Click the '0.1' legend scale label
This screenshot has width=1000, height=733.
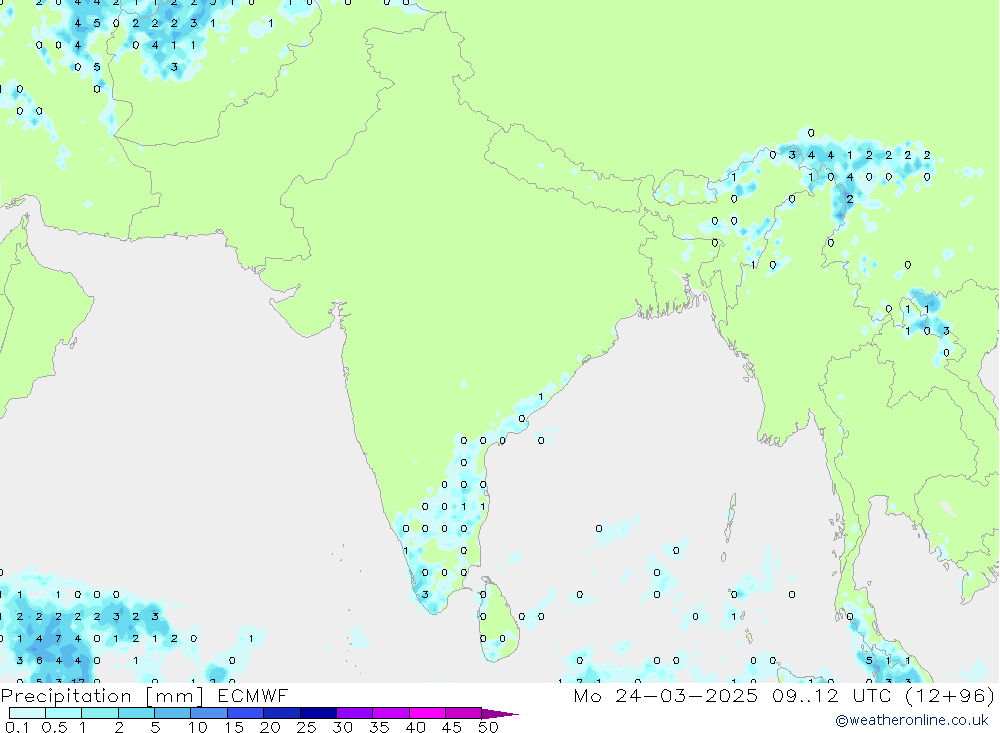pyautogui.click(x=17, y=727)
